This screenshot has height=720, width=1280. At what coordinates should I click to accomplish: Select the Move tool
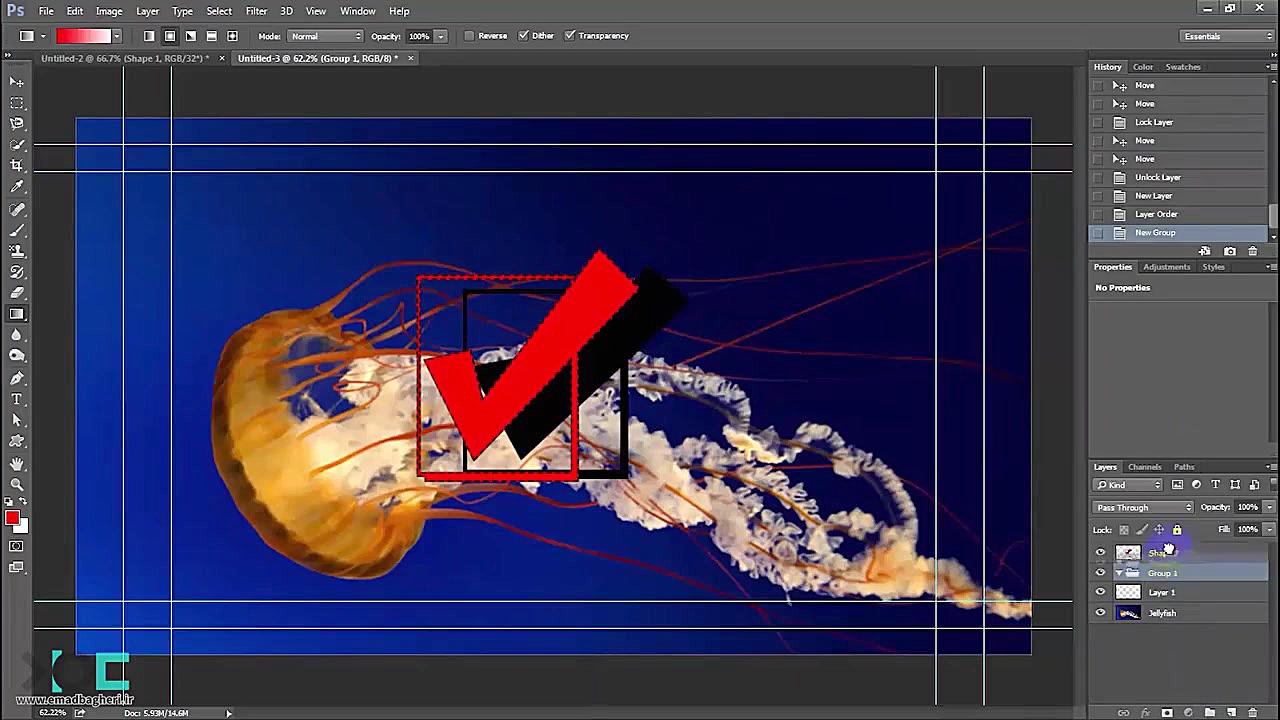pyautogui.click(x=17, y=81)
